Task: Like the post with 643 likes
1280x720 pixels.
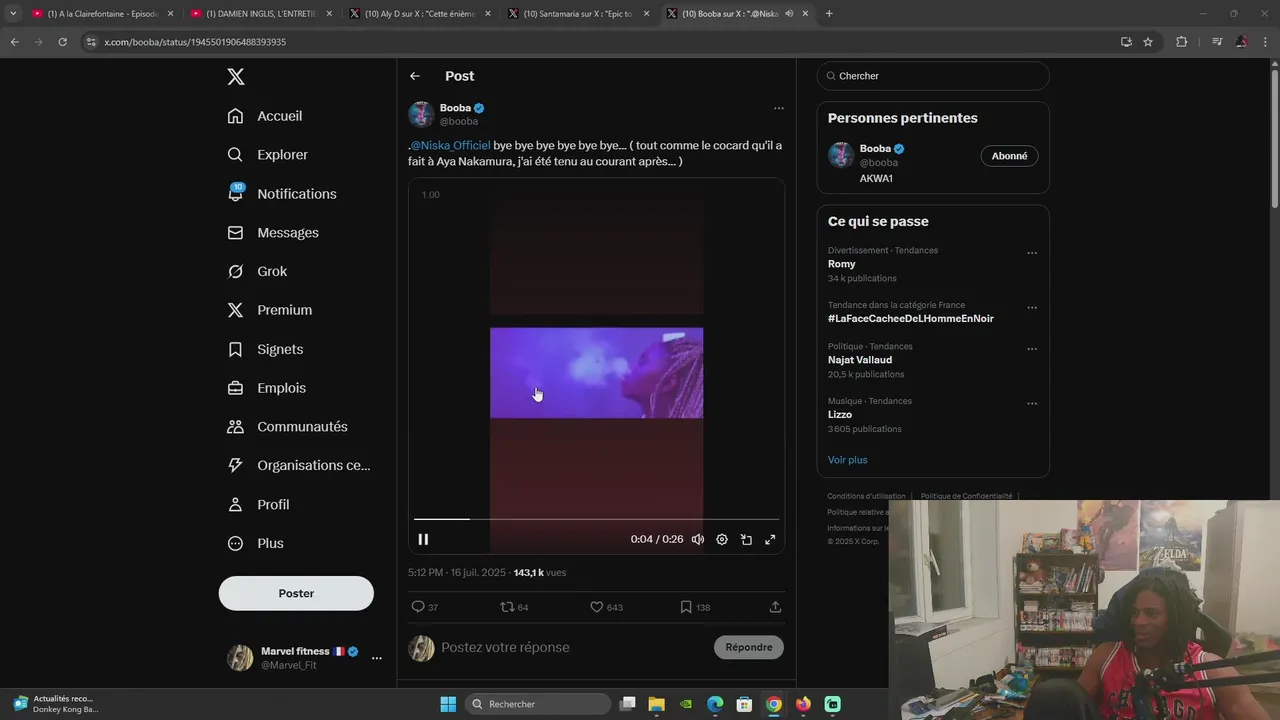Action: [606, 607]
